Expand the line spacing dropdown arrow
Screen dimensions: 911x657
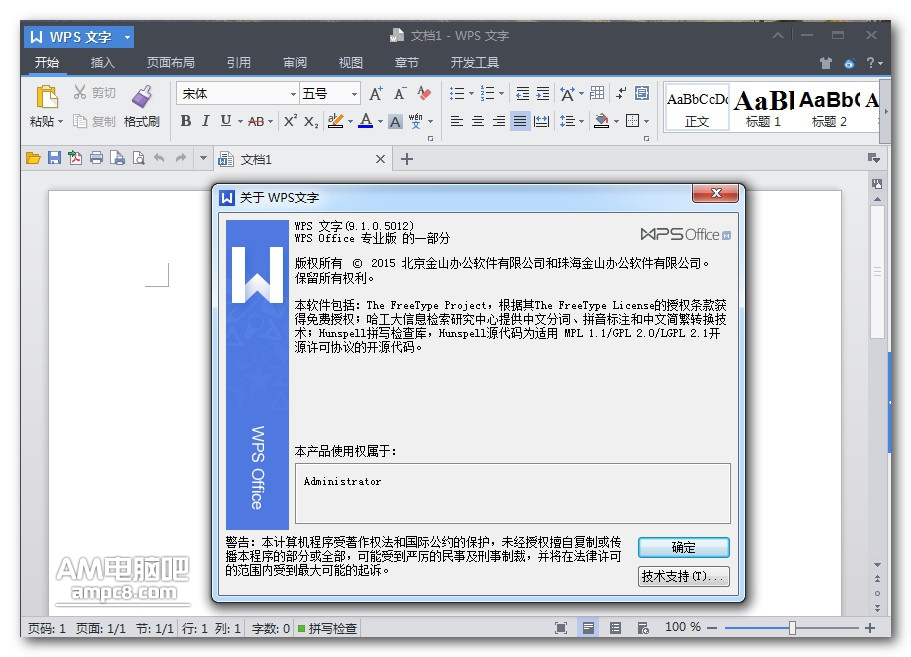581,121
